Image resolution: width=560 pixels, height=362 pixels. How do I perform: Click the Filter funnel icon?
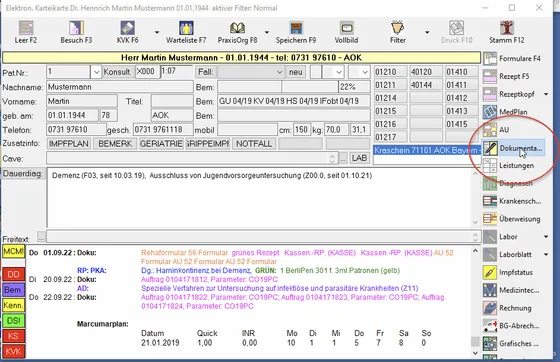tap(398, 28)
